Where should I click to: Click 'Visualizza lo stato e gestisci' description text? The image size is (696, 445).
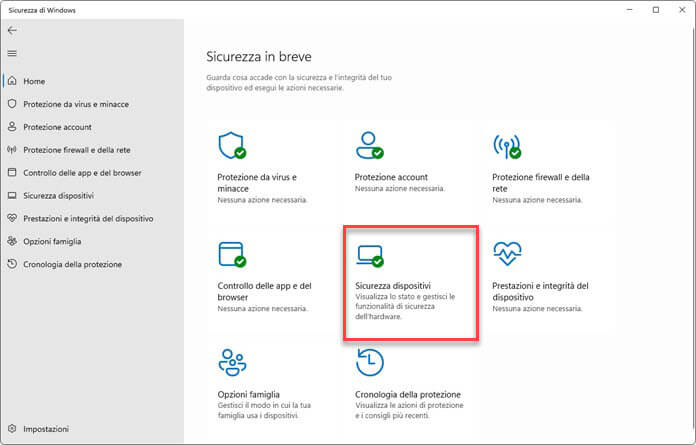point(405,307)
